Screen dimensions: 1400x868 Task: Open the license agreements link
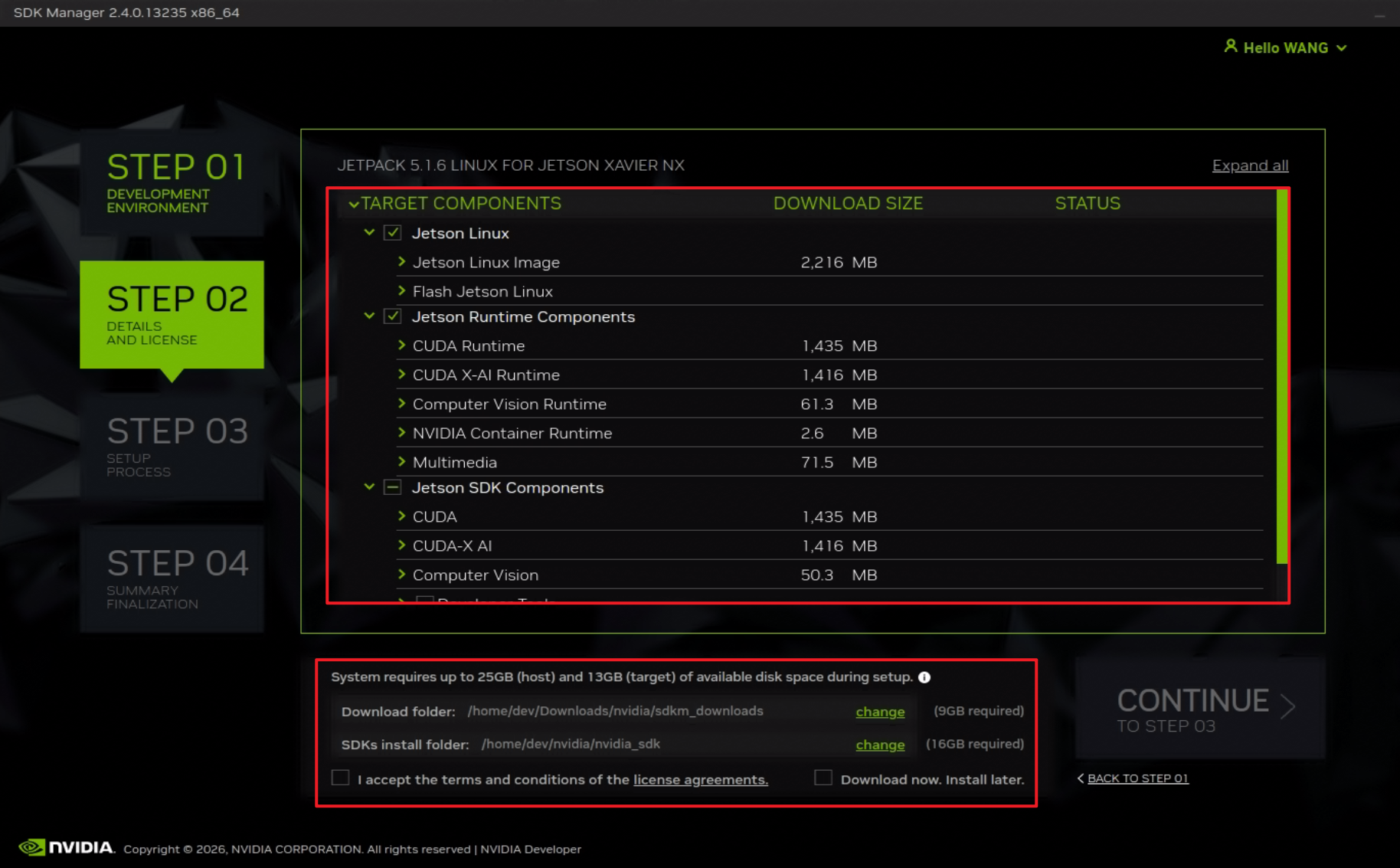700,780
